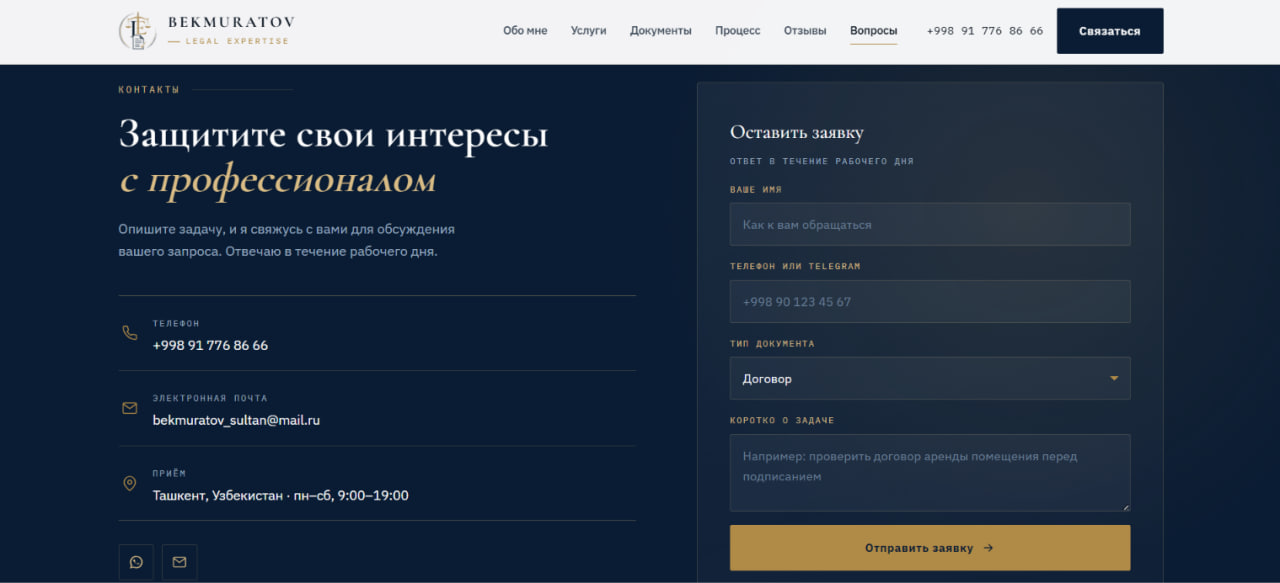Click the header phone number link

pos(985,31)
